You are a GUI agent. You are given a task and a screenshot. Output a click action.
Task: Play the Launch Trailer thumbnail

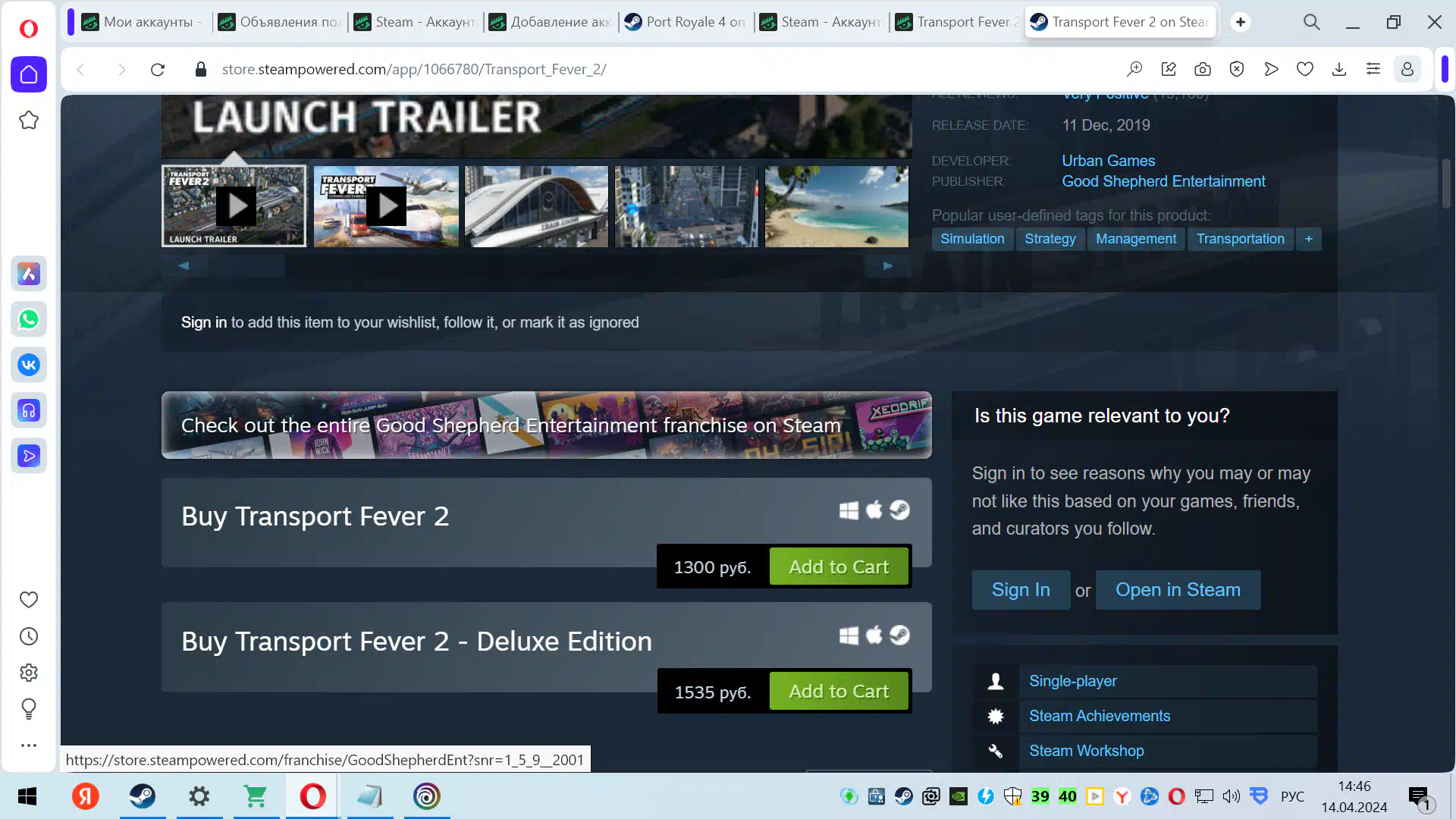(234, 206)
